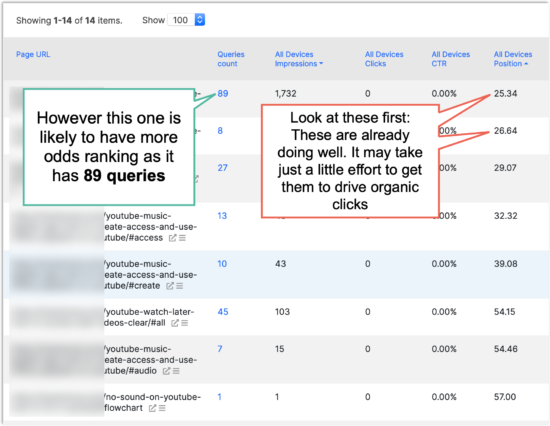This screenshot has width=550, height=426.
Task: Select the highlighted #create table row
Action: pos(275,274)
